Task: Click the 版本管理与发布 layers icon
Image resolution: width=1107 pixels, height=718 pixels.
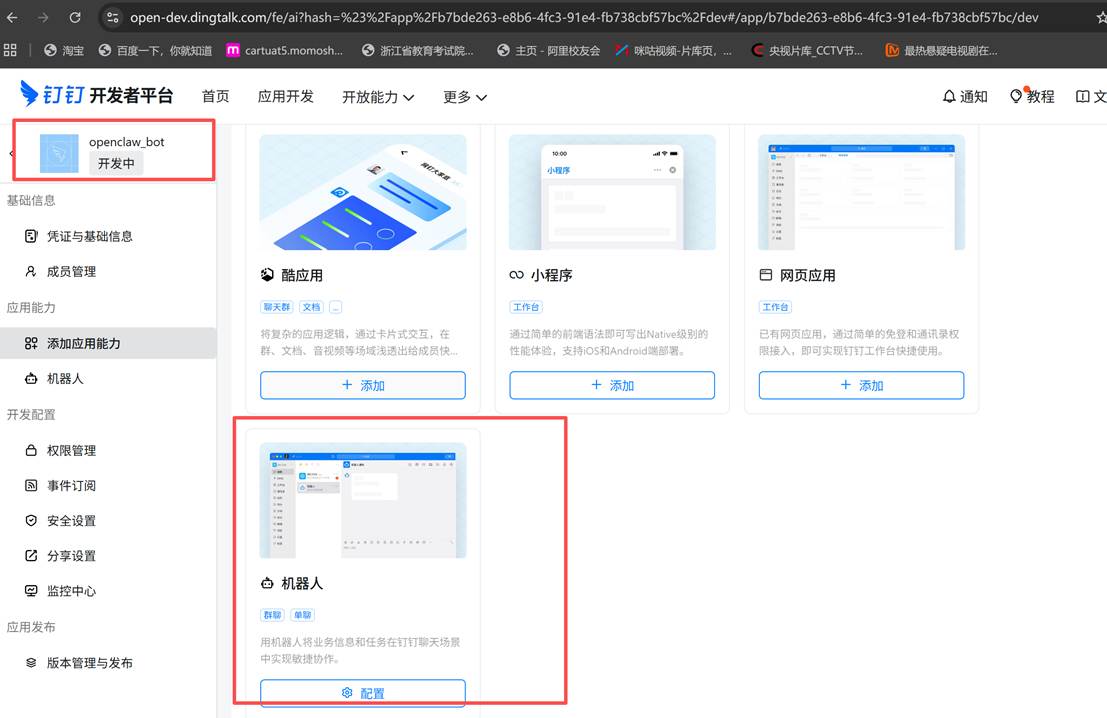Action: (31, 662)
